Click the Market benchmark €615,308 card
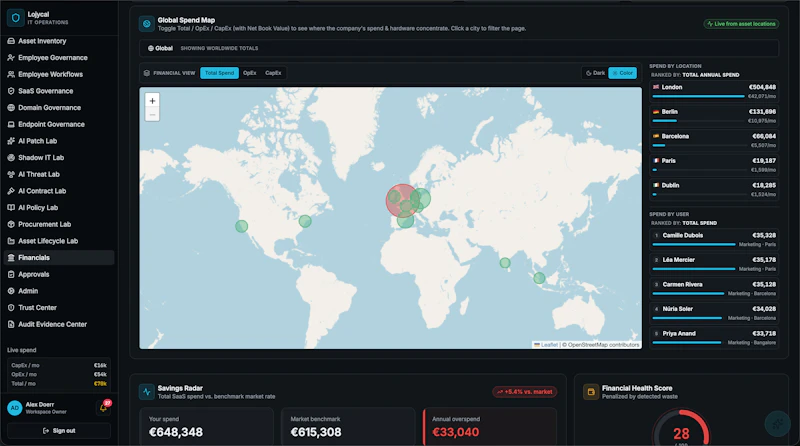Image resolution: width=800 pixels, height=446 pixels. [x=348, y=427]
